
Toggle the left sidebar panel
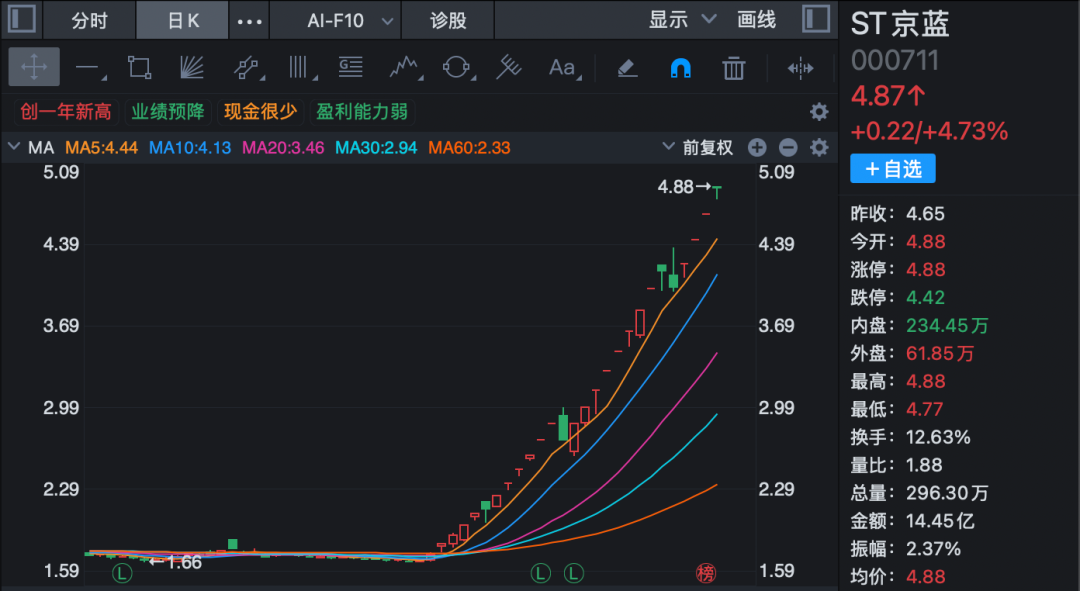22,19
